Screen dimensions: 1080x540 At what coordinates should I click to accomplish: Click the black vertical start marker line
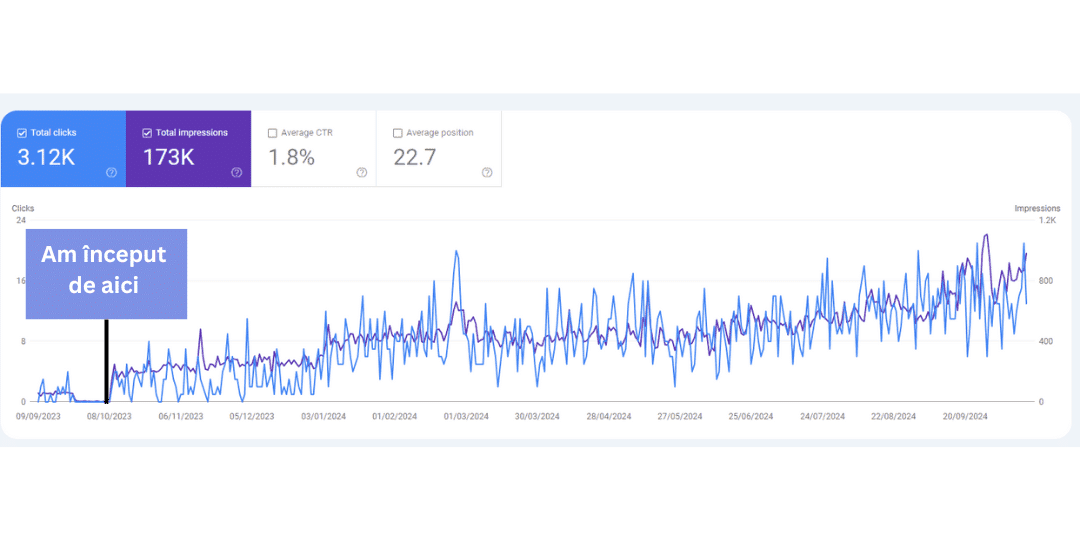point(106,360)
